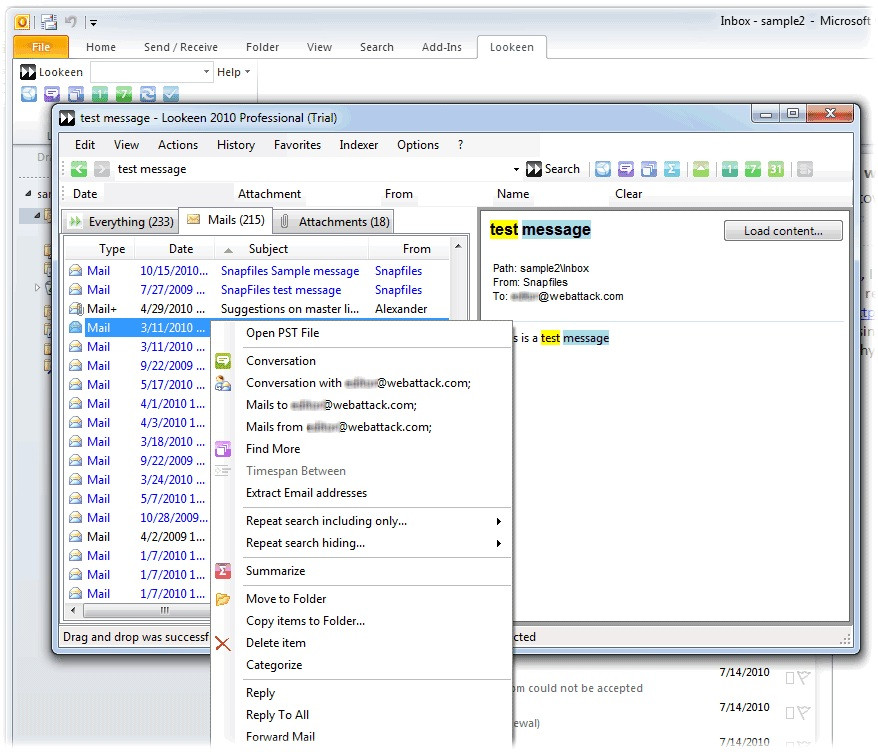Open search history dropdown arrow beside Search
The width and height of the screenshot is (878, 752).
point(516,169)
